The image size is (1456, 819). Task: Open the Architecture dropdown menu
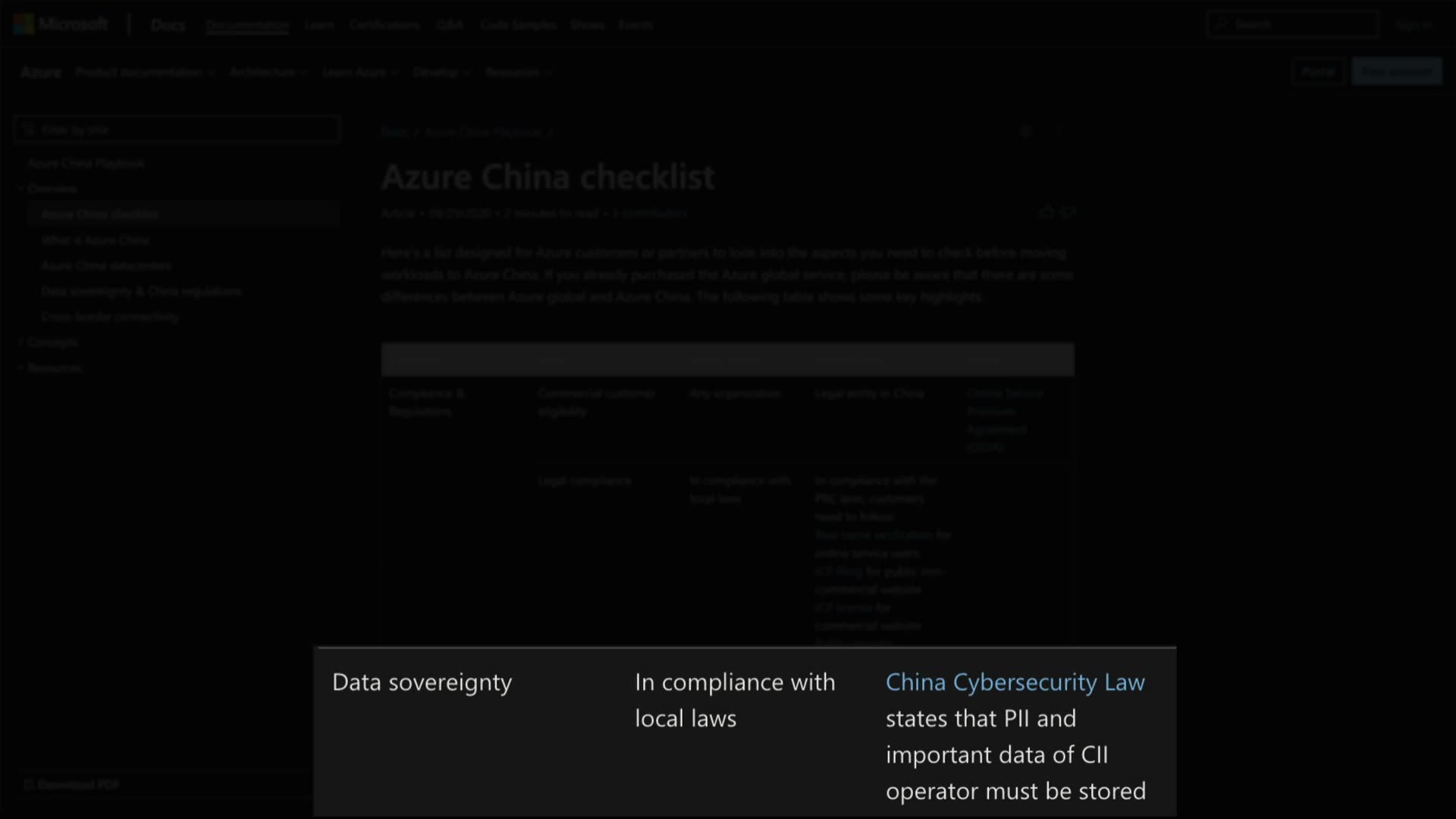(268, 72)
